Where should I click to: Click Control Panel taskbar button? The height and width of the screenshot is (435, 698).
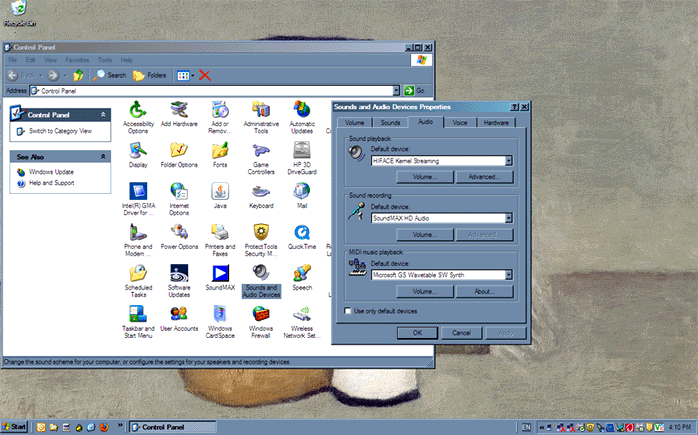point(172,427)
